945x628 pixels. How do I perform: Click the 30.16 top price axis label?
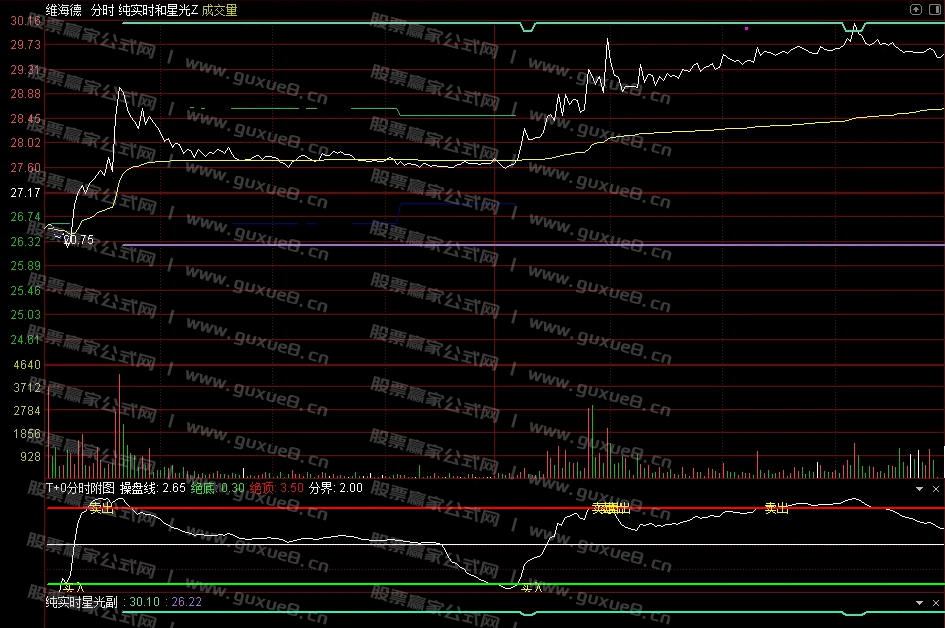point(26,20)
